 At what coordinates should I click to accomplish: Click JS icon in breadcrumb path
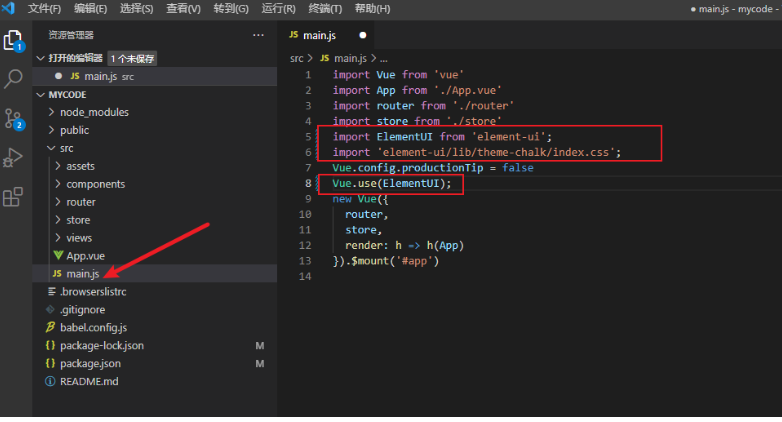(325, 58)
